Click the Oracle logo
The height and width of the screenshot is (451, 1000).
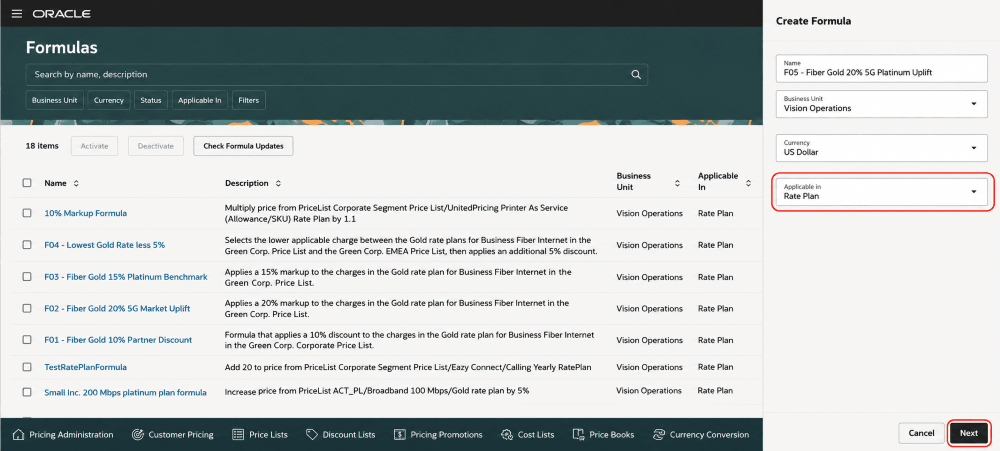point(62,13)
